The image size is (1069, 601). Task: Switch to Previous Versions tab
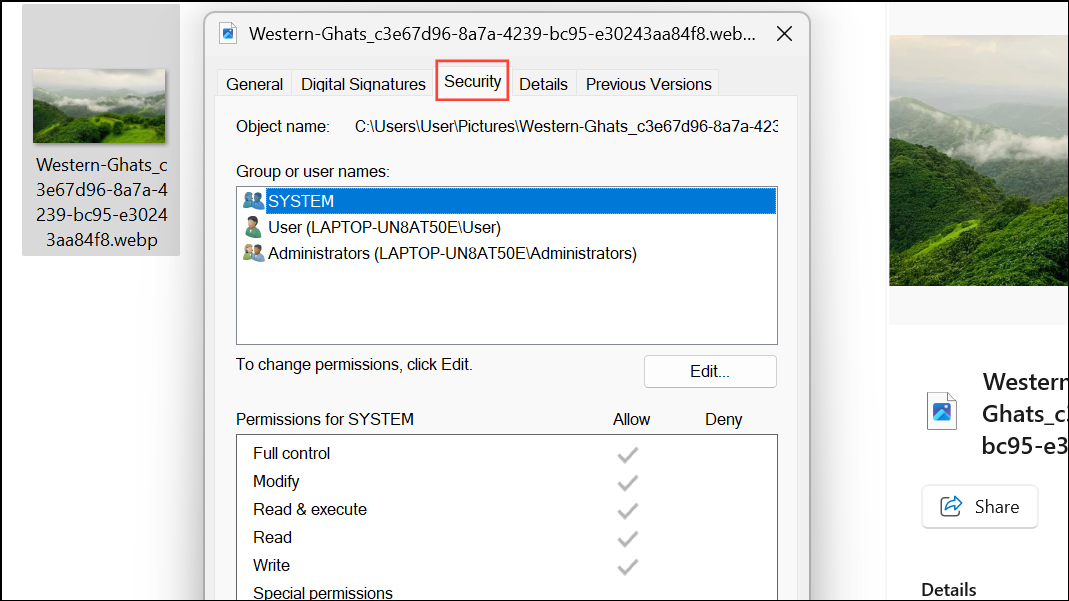pos(648,84)
